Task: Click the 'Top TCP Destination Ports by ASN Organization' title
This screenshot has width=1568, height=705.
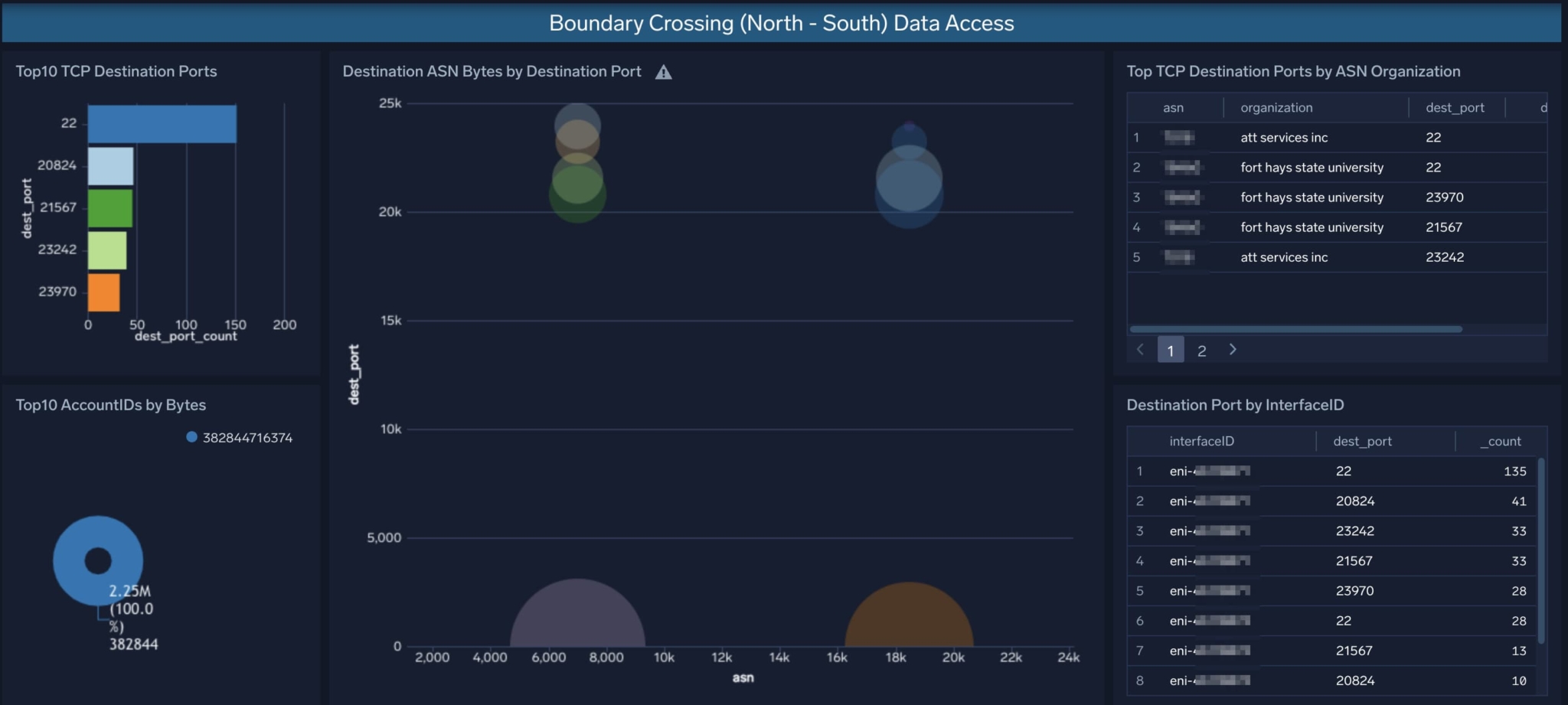Action: click(x=1293, y=71)
